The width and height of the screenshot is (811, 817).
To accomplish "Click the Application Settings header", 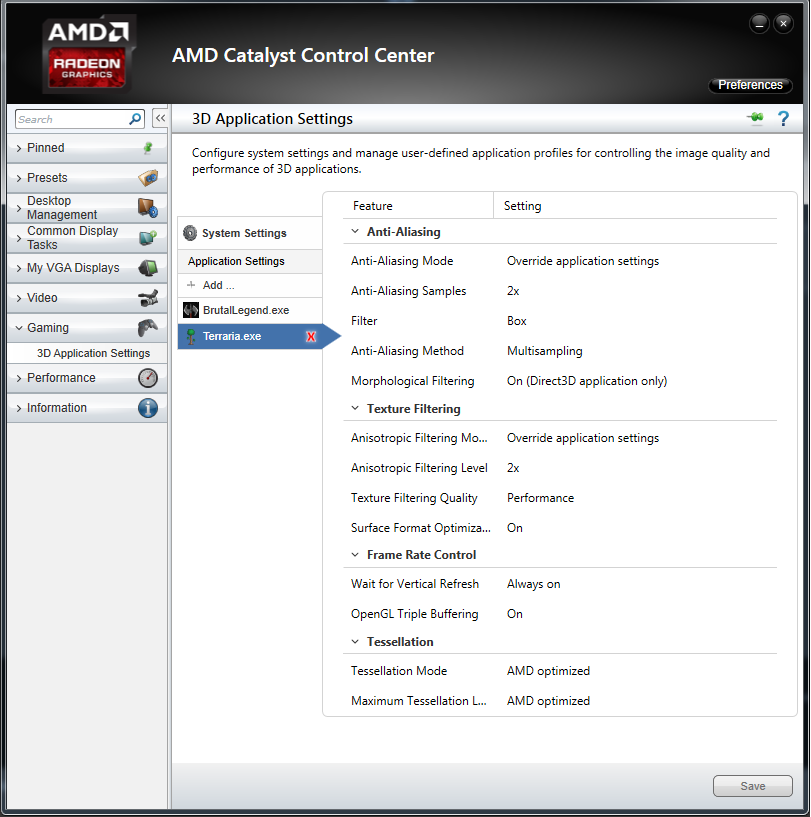I will 250,261.
